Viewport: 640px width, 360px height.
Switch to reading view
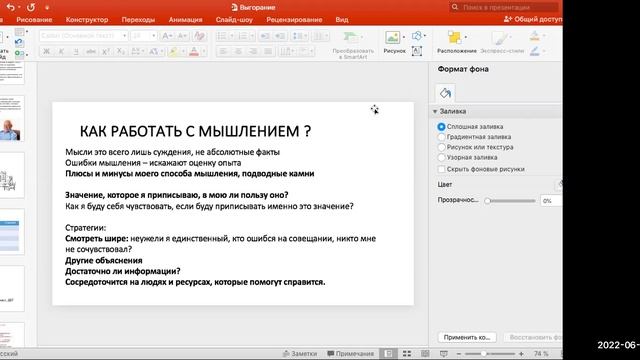[x=425, y=353]
